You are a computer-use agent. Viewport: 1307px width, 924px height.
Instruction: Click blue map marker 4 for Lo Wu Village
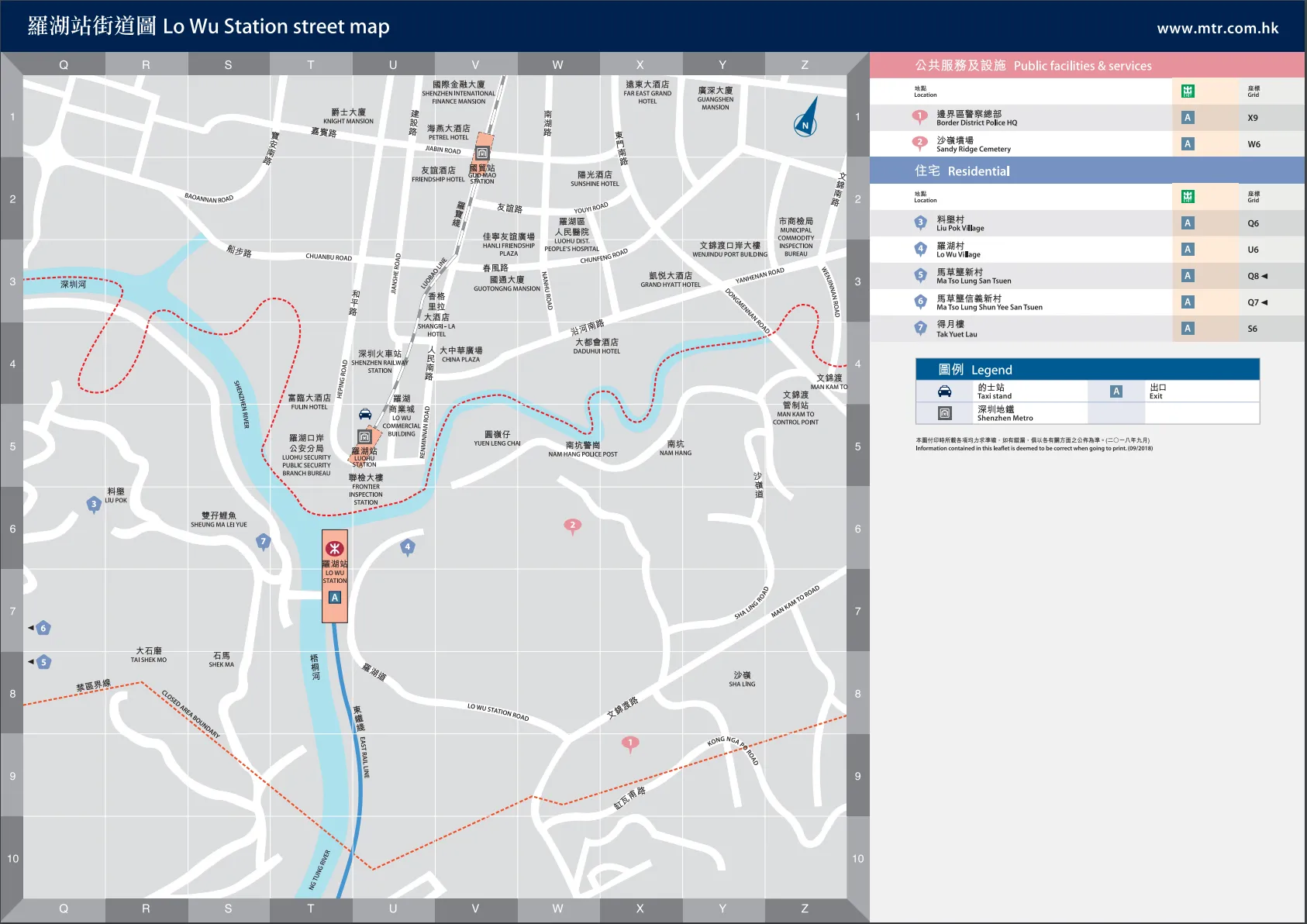[x=407, y=547]
